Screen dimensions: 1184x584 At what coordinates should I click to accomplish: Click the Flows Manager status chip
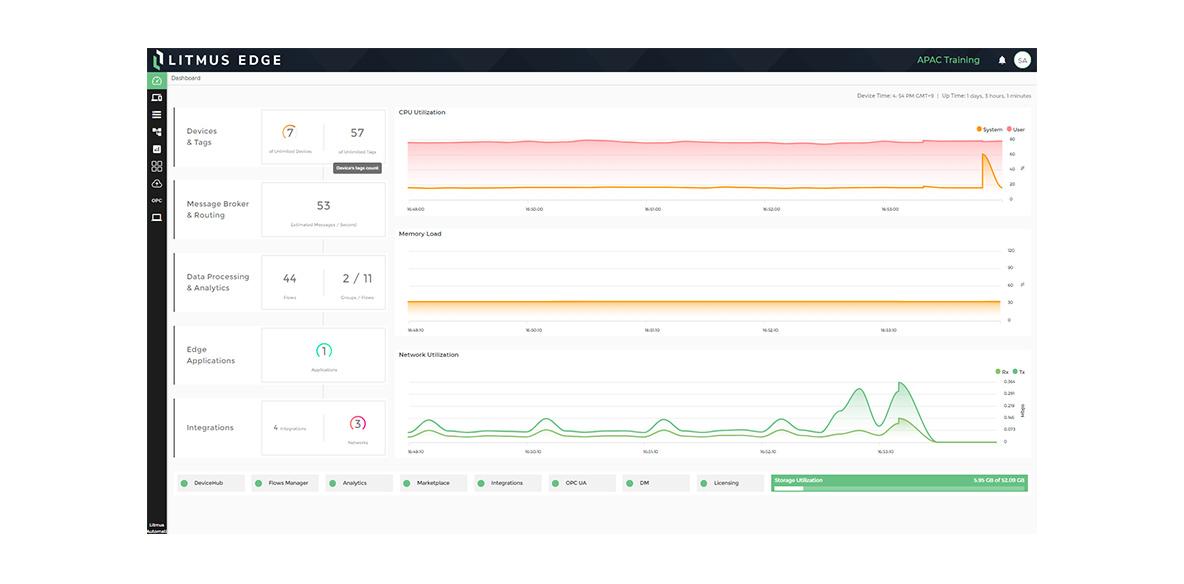[x=287, y=483]
